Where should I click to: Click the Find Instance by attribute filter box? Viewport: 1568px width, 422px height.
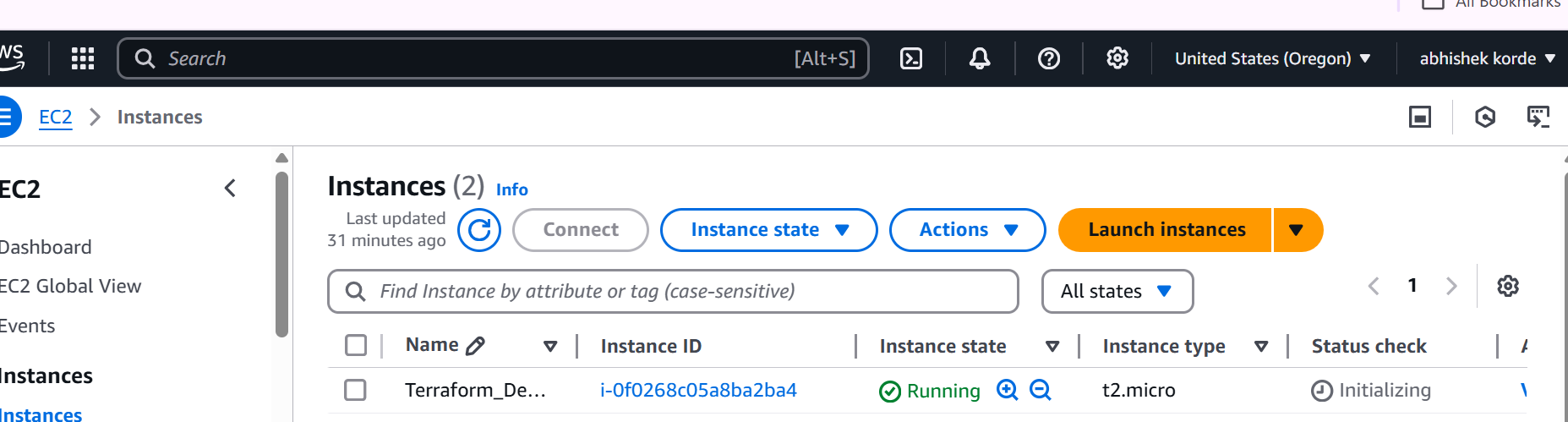click(x=673, y=291)
